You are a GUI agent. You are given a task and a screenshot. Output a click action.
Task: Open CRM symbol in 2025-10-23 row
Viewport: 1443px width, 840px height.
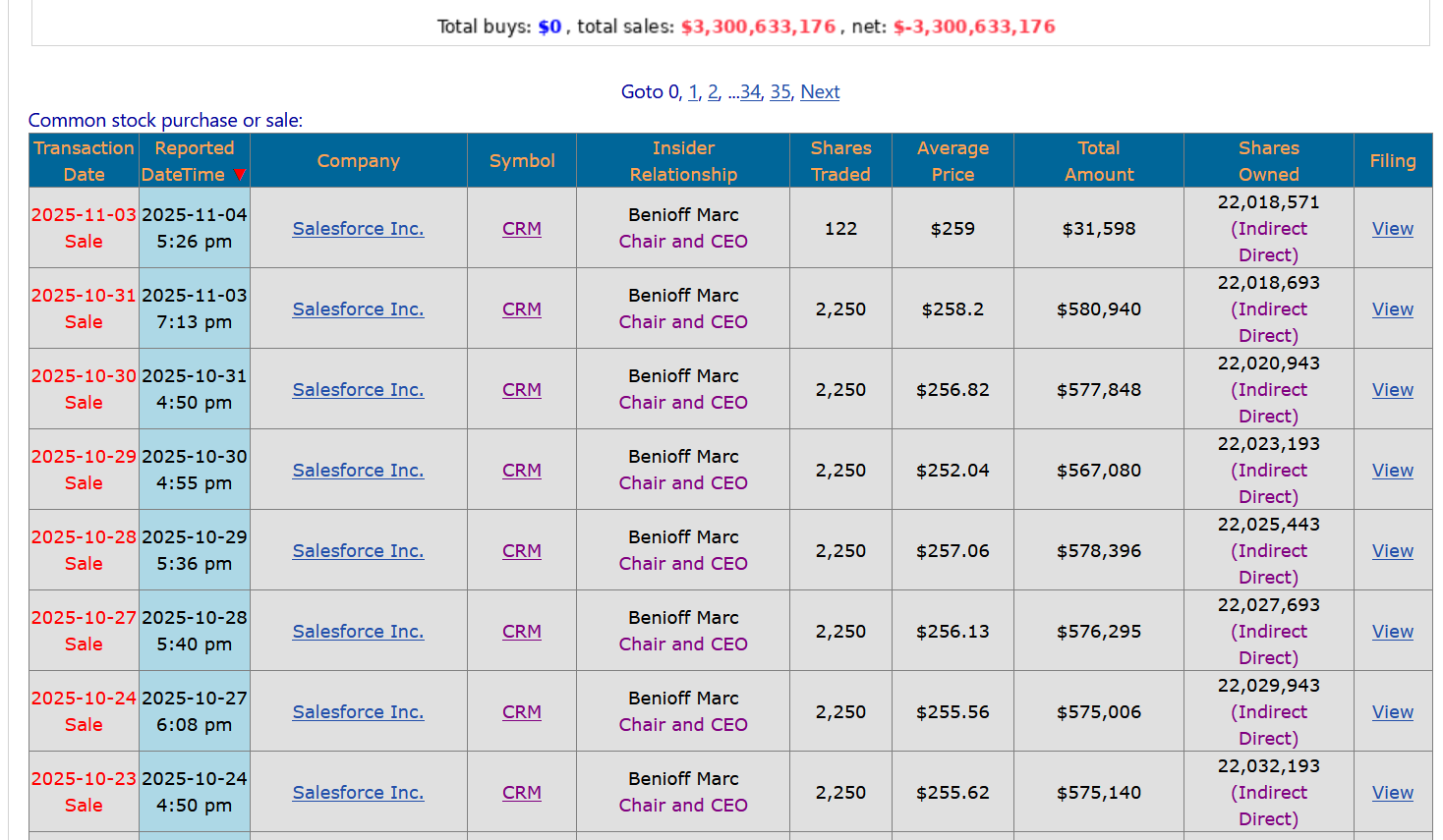(522, 792)
